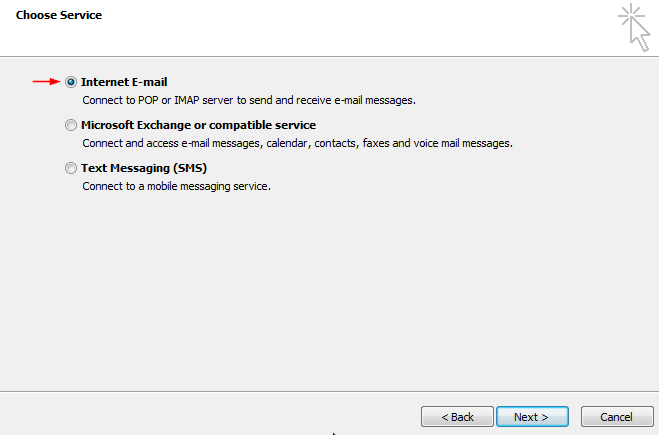The height and width of the screenshot is (435, 659).
Task: Click the word IMAP in the description
Action: 186,100
